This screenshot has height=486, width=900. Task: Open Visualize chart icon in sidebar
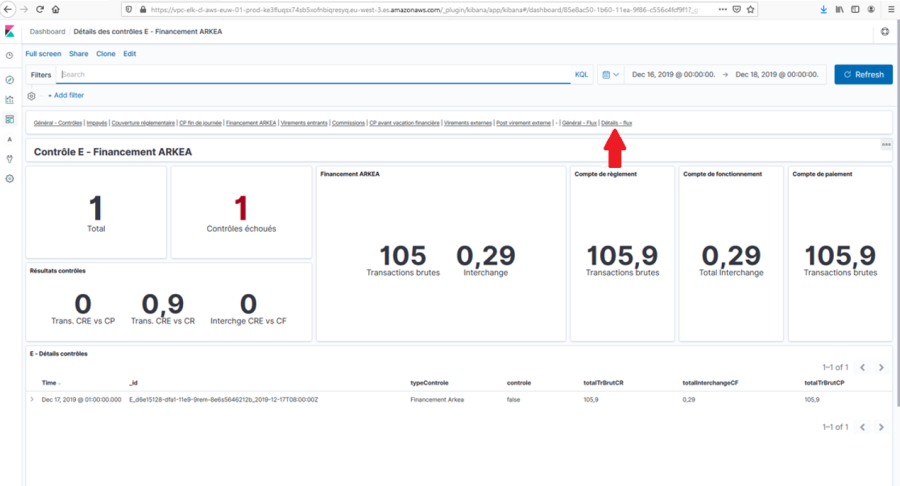(x=9, y=99)
